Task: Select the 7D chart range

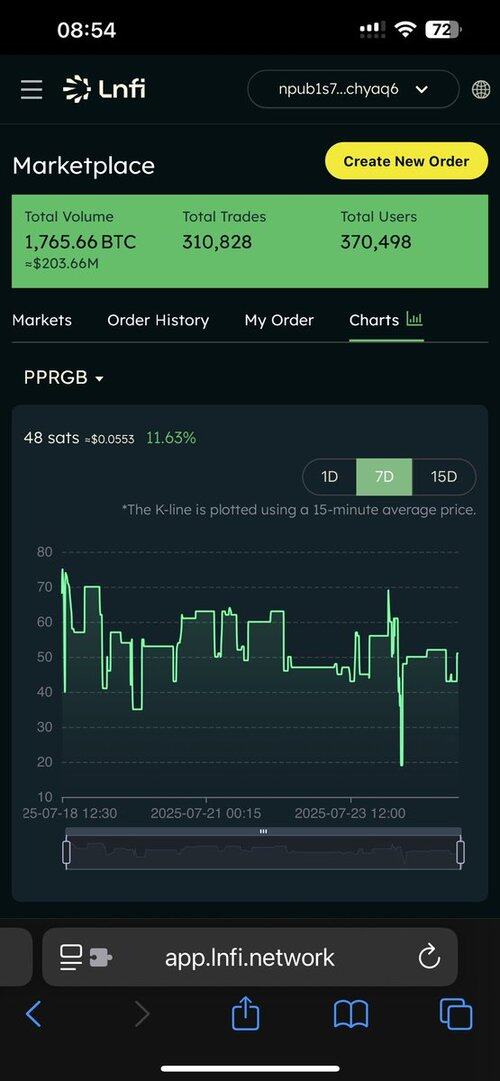Action: [x=384, y=476]
